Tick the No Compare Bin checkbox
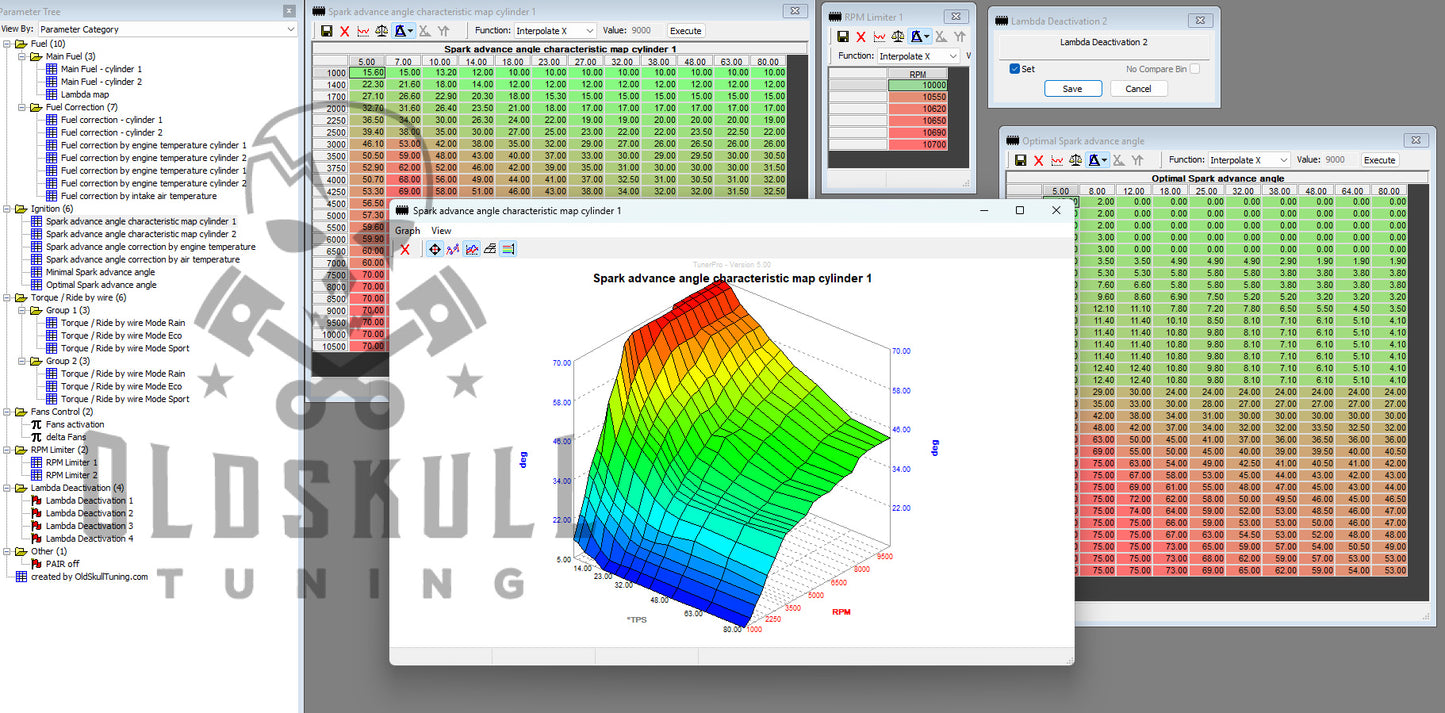Viewport: 1445px width, 713px height. (x=1194, y=69)
